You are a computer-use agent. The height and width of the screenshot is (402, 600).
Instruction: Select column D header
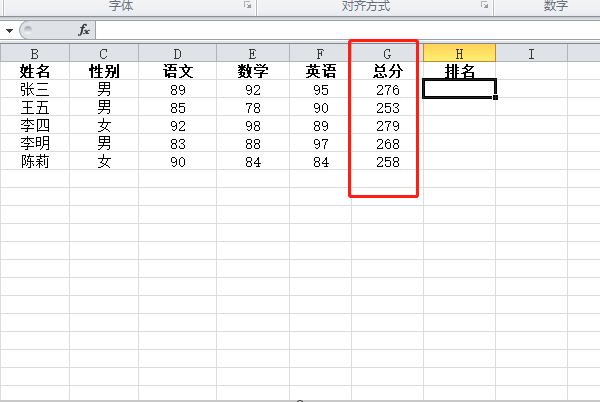point(178,53)
